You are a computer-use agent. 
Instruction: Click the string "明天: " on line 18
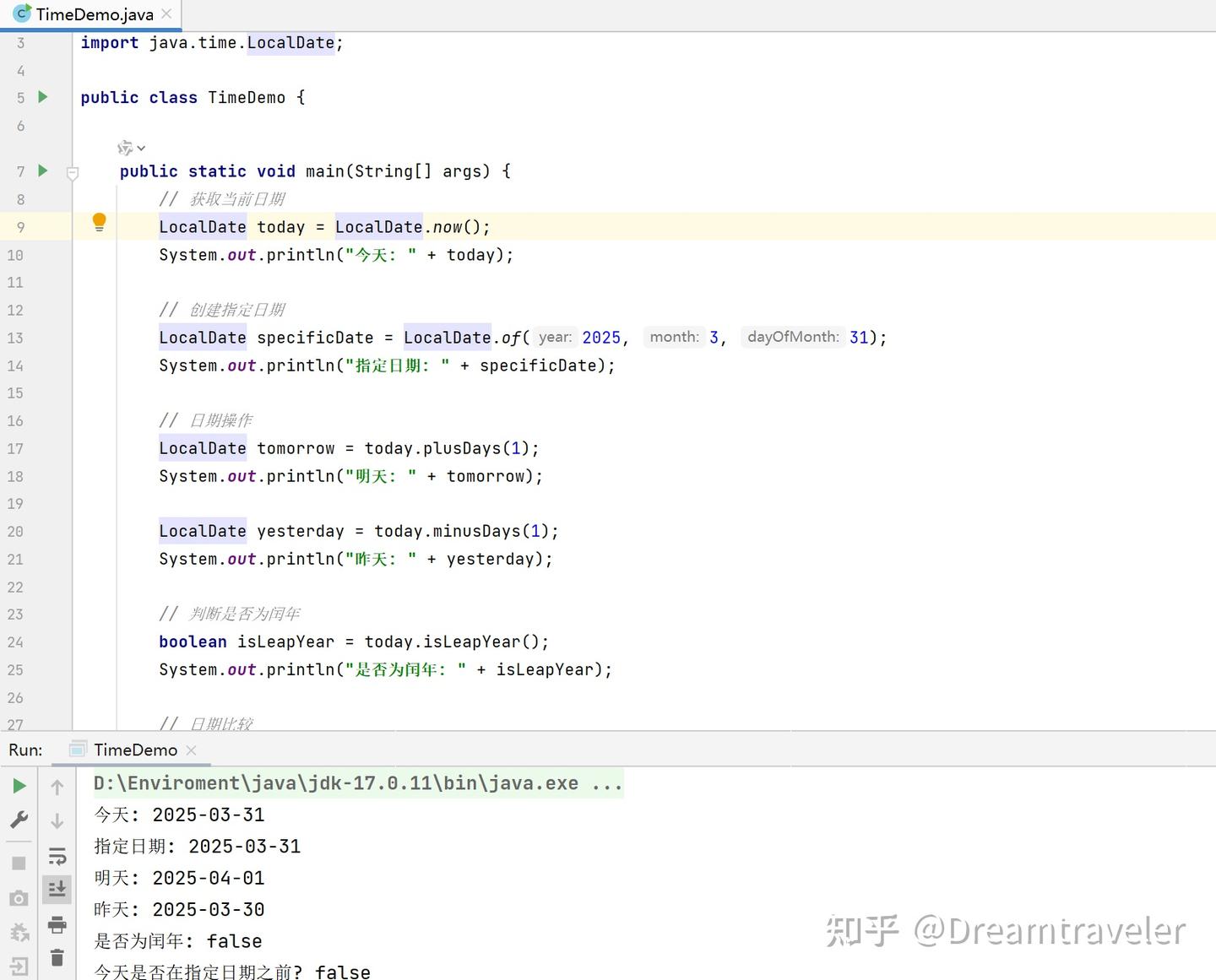click(x=381, y=476)
